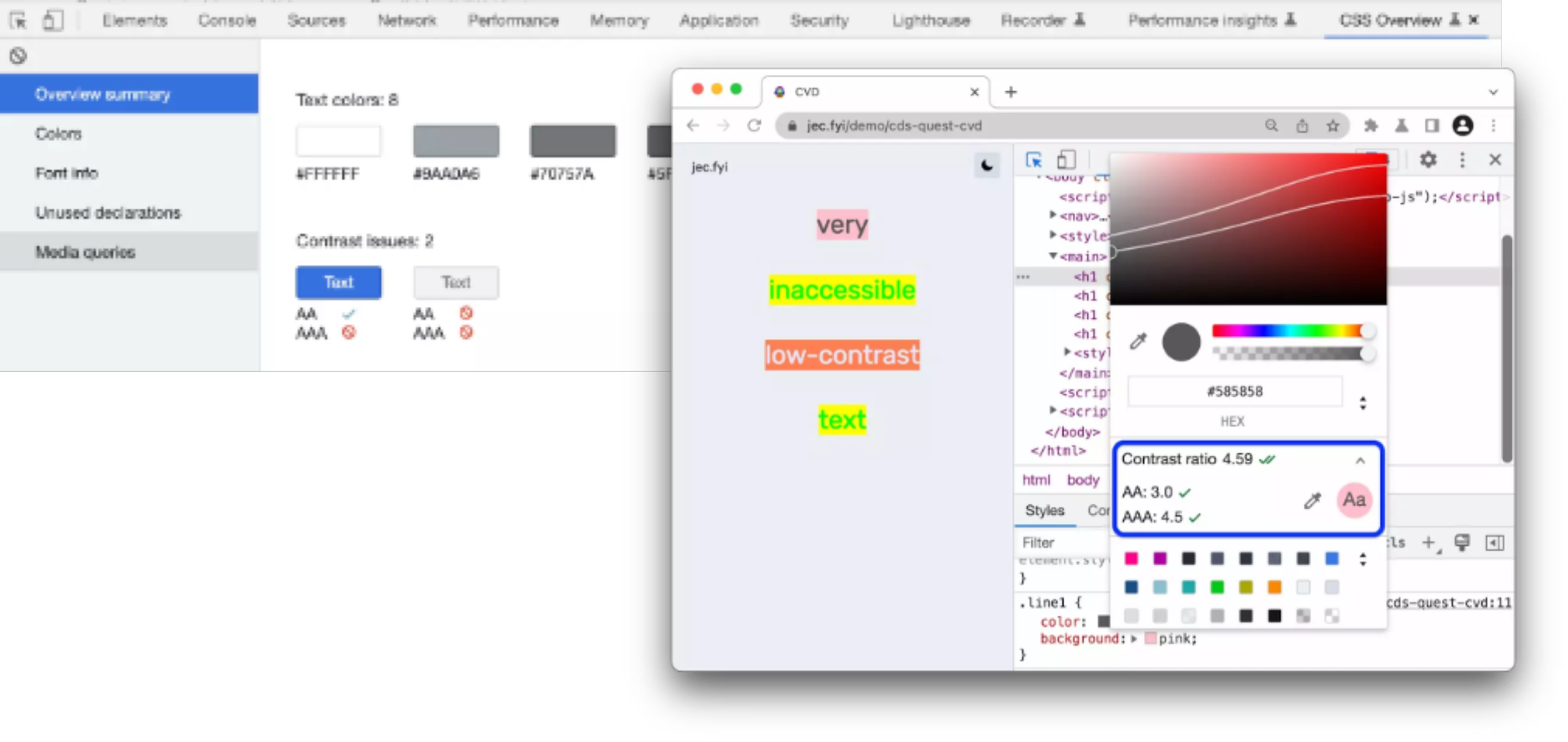Click the clear overview icon in CSS Overview
The width and height of the screenshot is (1568, 742).
coord(18,56)
